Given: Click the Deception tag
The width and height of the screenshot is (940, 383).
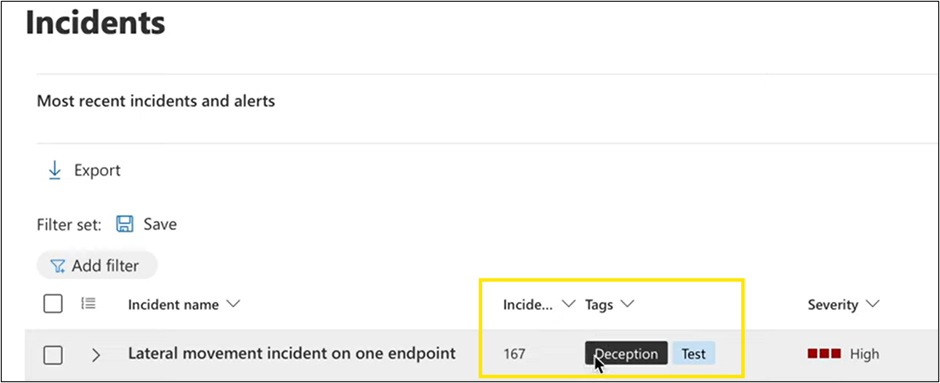Looking at the screenshot, I should click(x=626, y=354).
